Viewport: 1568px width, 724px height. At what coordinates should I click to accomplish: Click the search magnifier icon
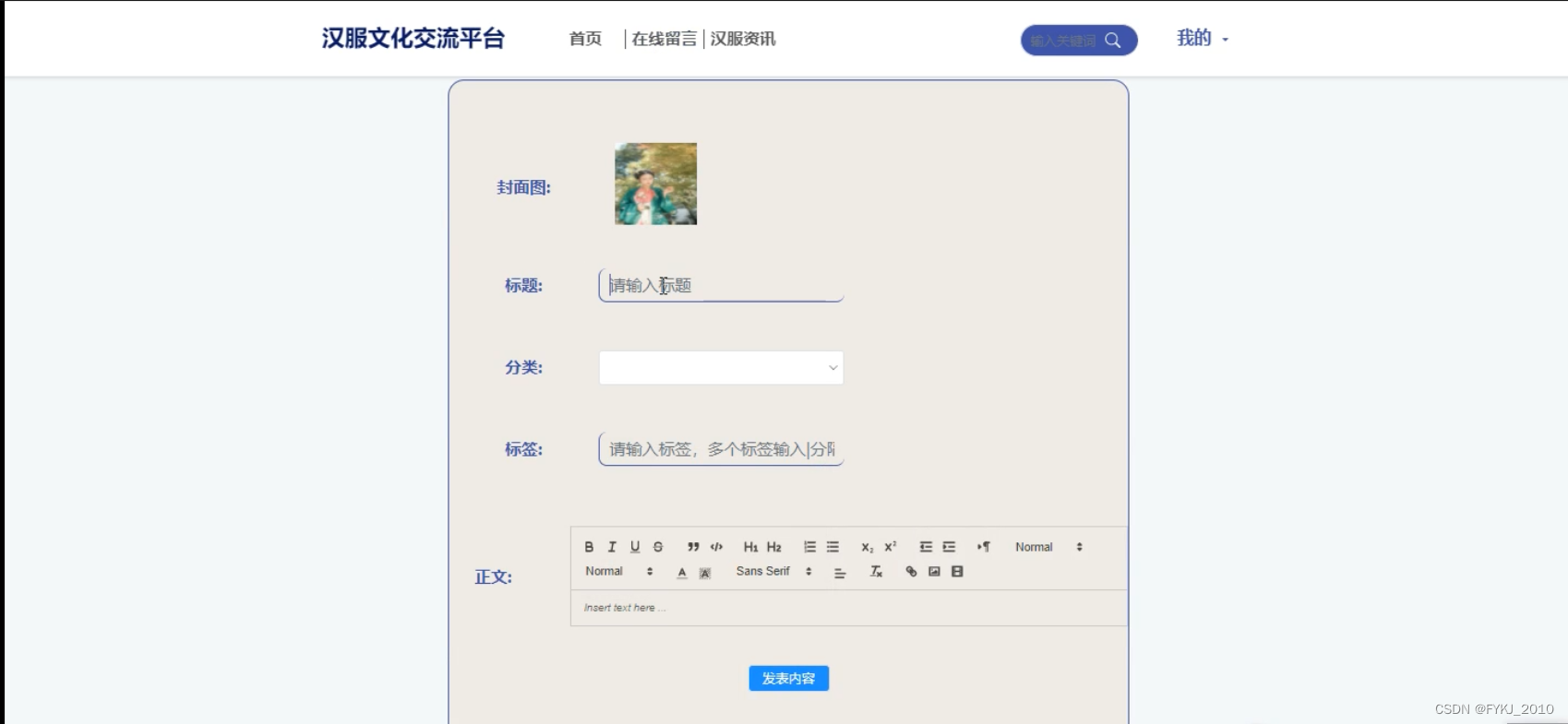point(1113,41)
